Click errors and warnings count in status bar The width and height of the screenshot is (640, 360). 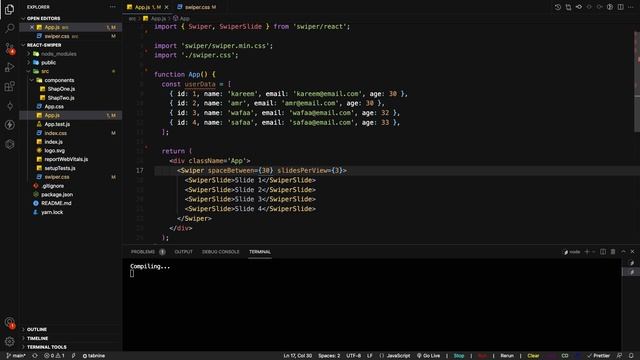click(x=54, y=356)
